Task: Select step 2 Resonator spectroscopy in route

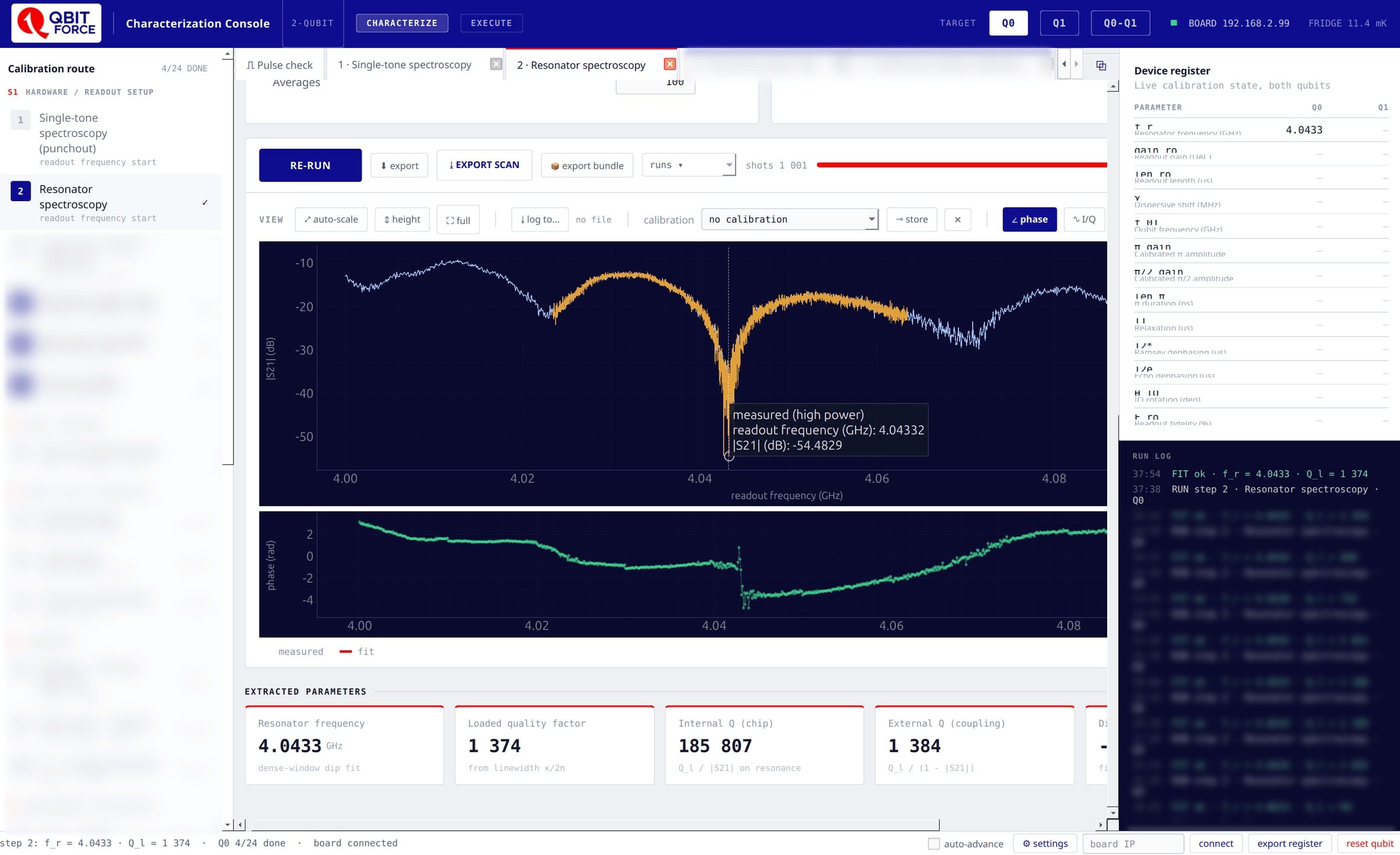Action: coord(111,202)
